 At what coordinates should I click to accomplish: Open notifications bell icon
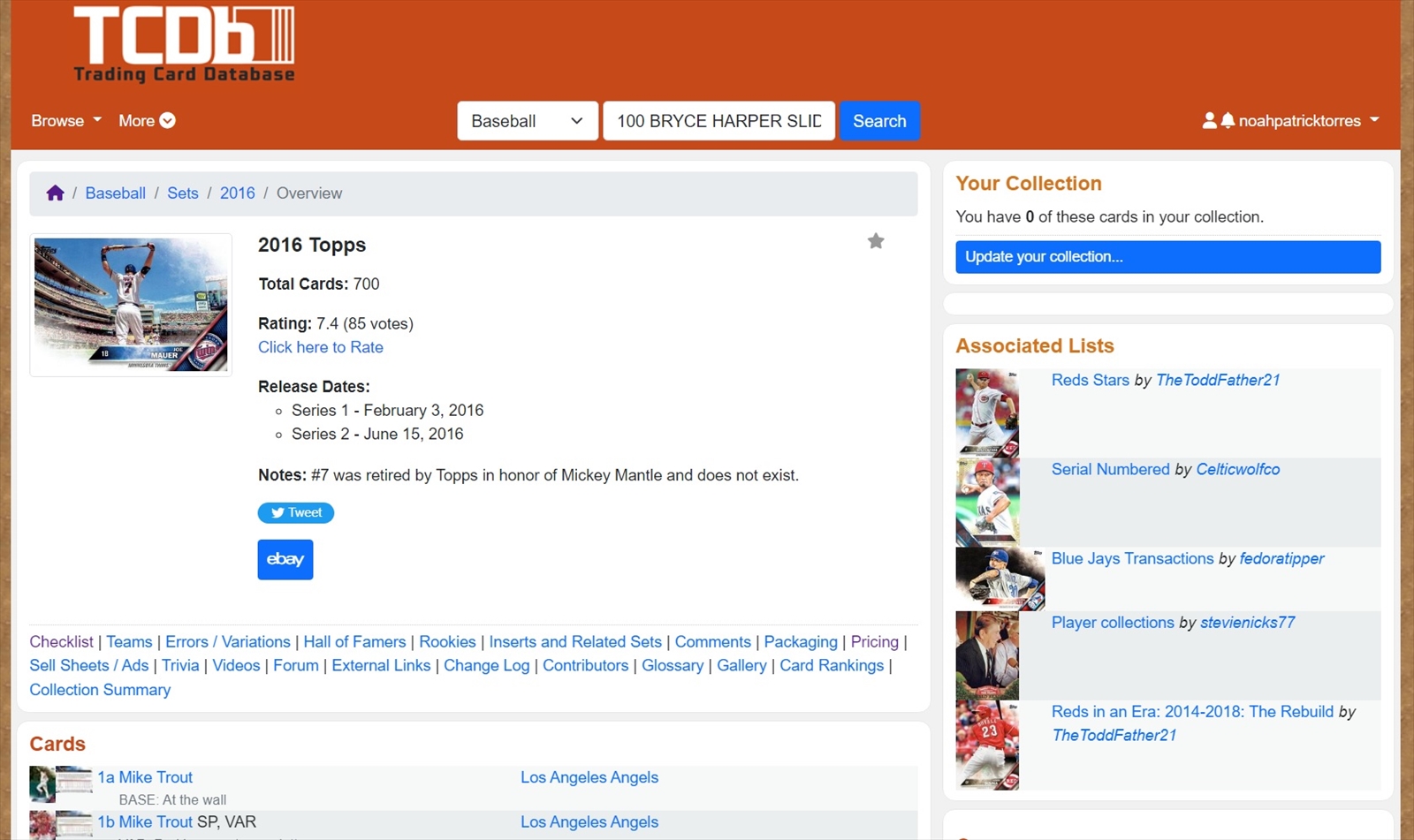pos(1228,120)
